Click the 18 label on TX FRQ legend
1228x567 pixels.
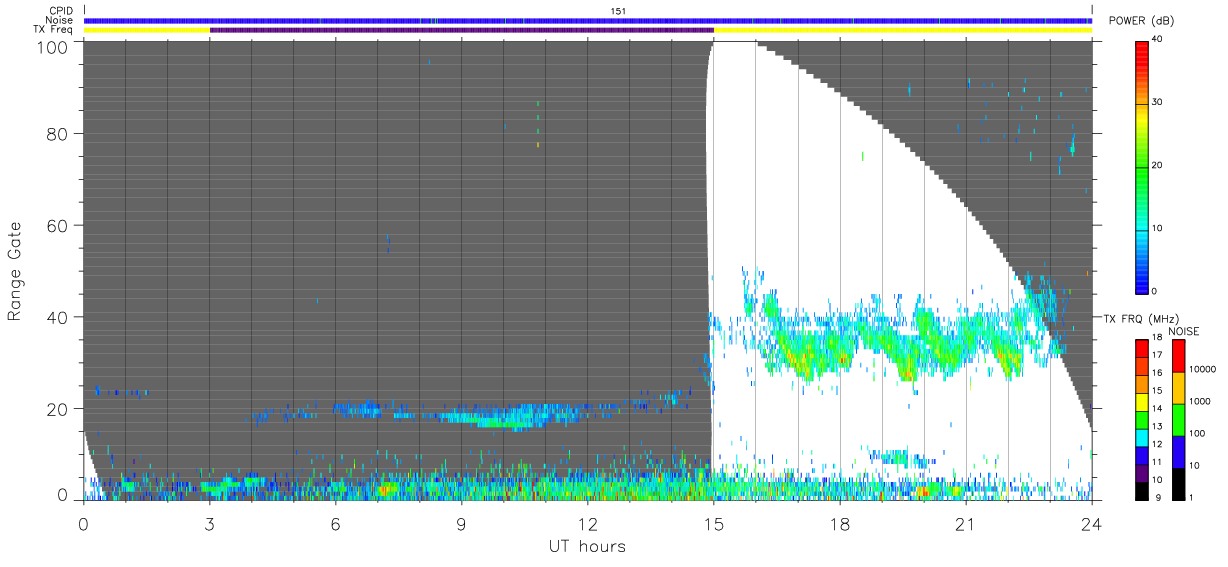(1157, 339)
